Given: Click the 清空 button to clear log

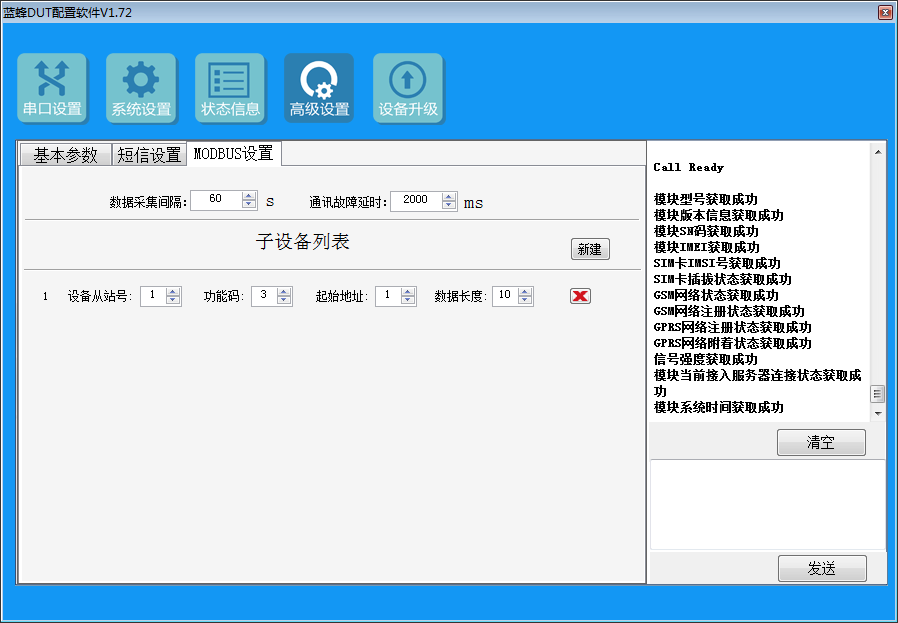Looking at the screenshot, I should tap(821, 442).
